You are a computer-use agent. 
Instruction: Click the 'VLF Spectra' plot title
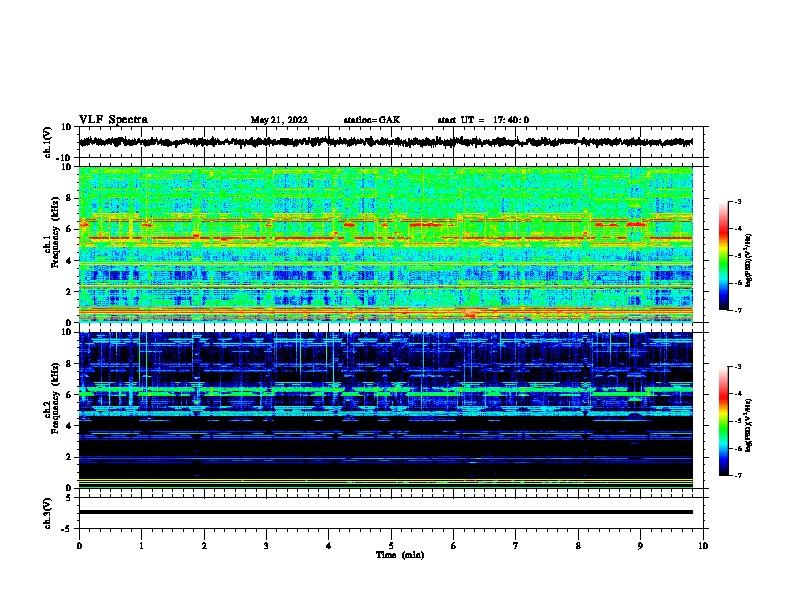click(113, 120)
